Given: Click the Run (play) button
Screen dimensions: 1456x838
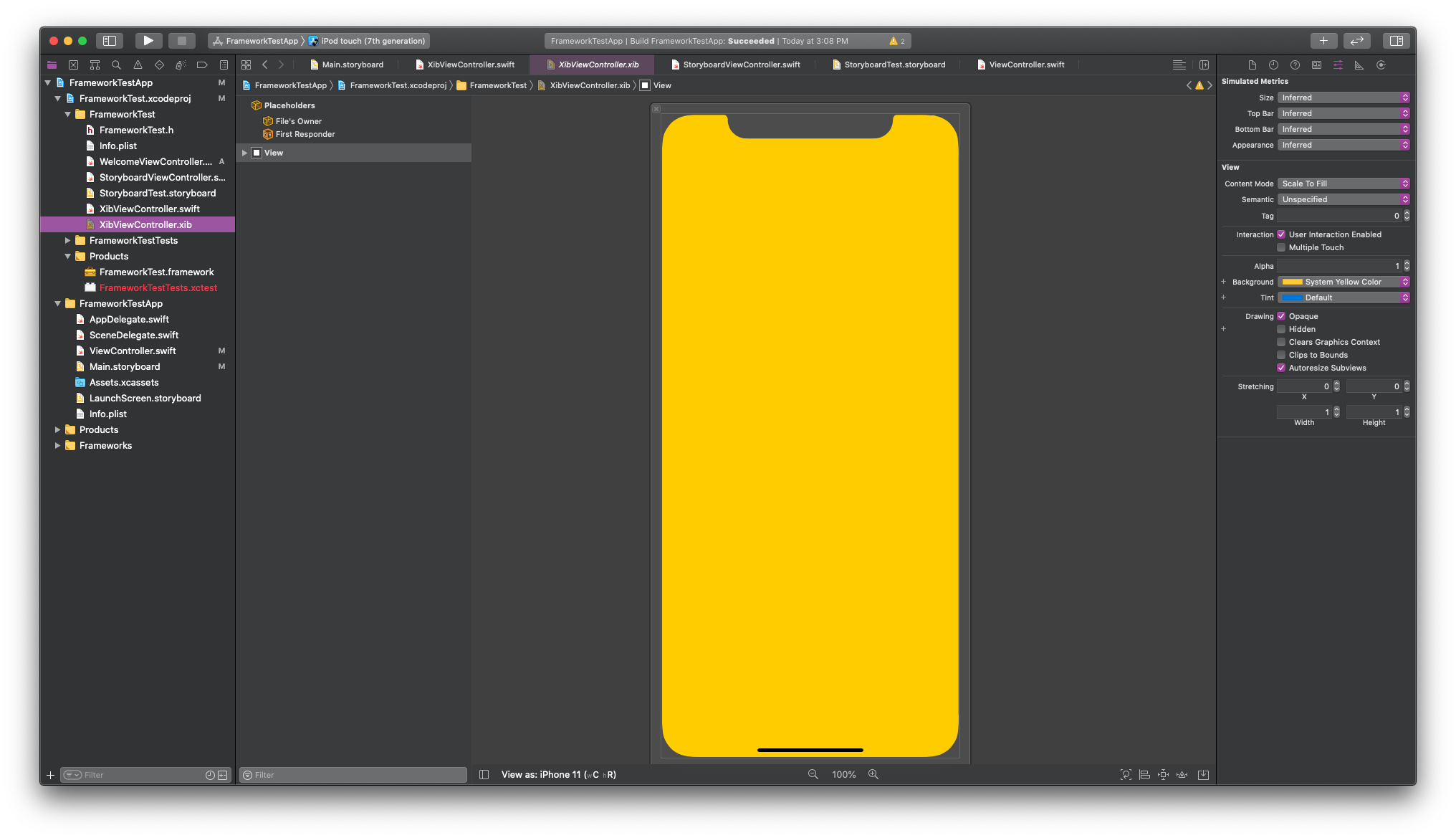Looking at the screenshot, I should 148,41.
